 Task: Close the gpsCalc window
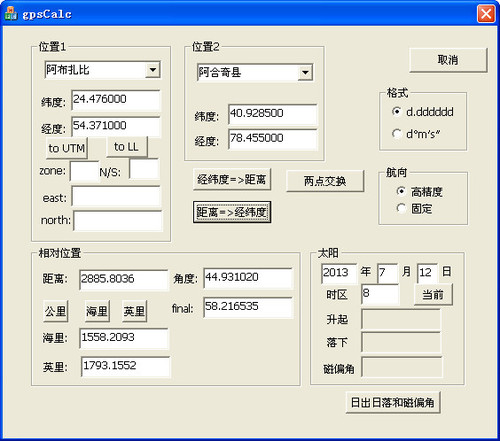(x=486, y=14)
